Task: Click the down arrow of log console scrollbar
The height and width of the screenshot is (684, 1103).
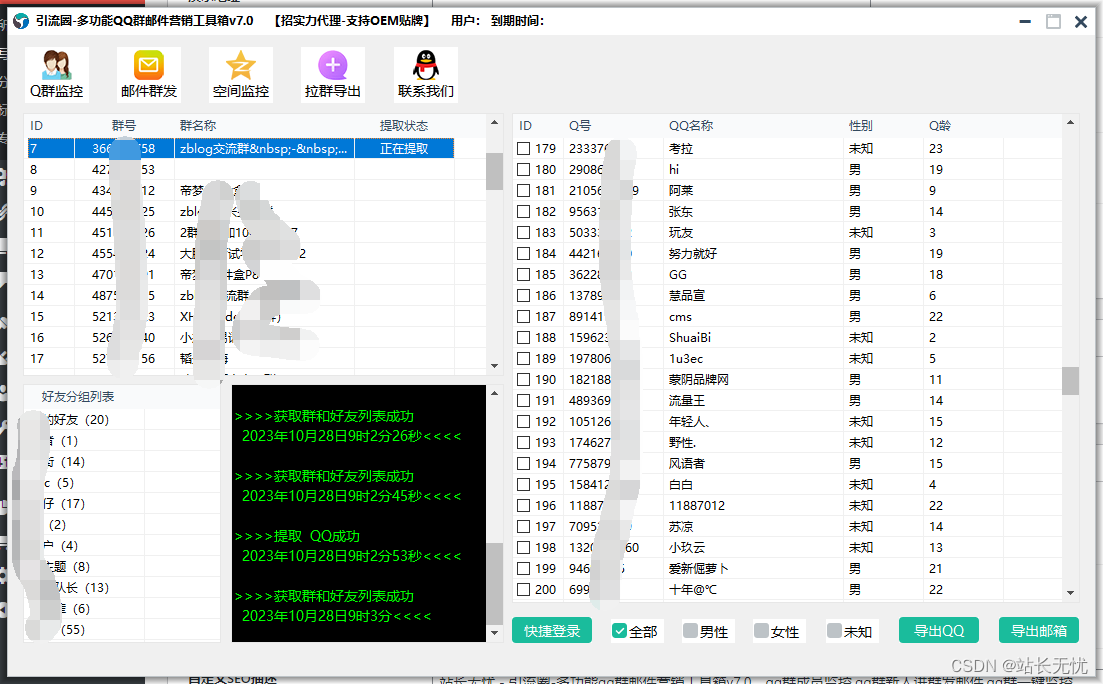Action: pyautogui.click(x=495, y=633)
